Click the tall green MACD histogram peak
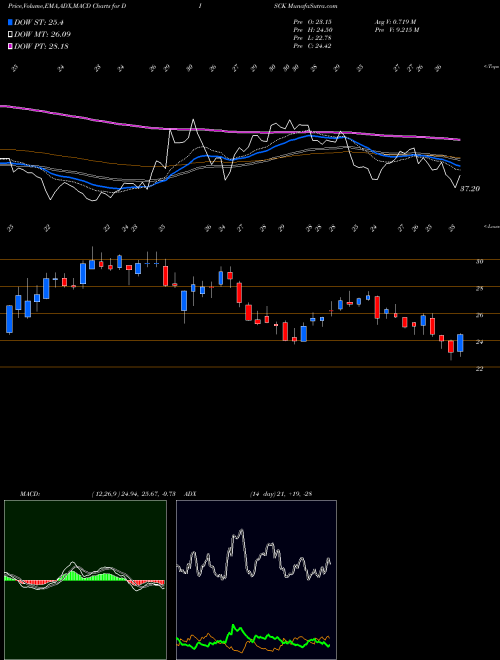The image size is (500, 660). click(x=73, y=575)
